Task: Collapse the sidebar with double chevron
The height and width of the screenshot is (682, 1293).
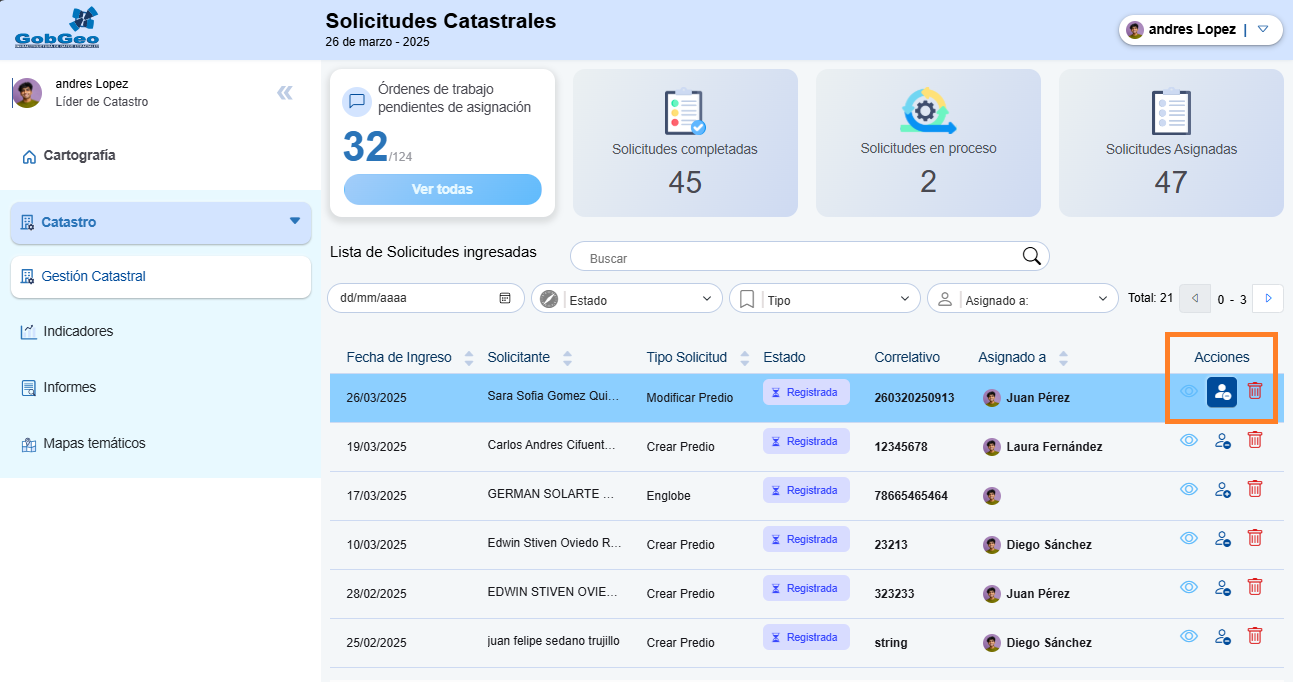Action: pos(285,93)
